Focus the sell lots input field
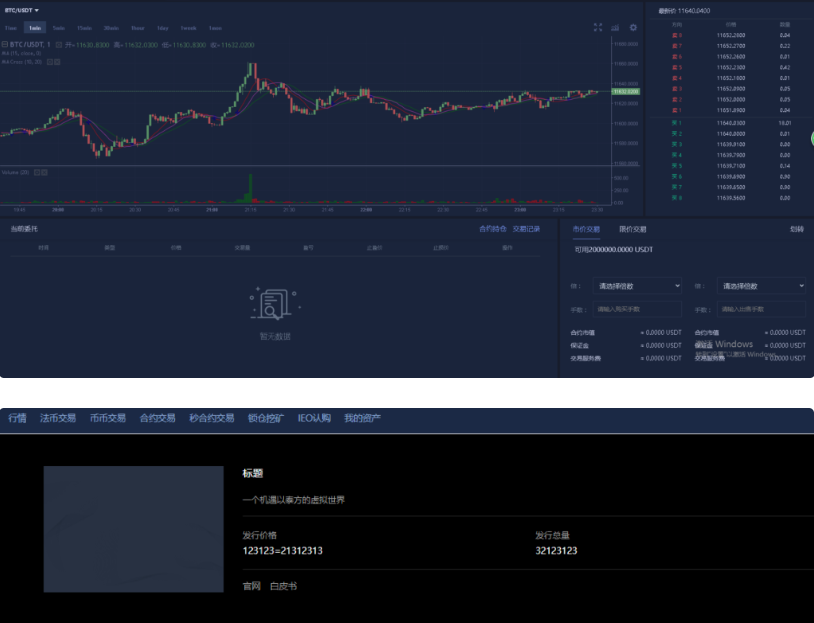 [761, 309]
